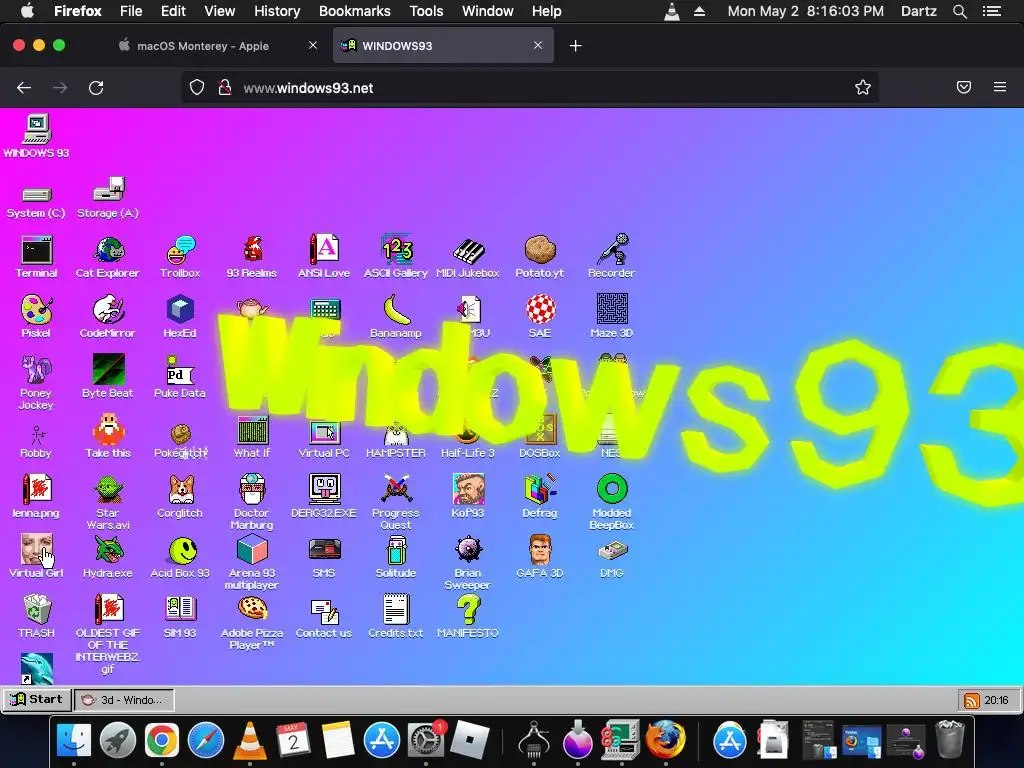Launch the Recorder microphone icon
This screenshot has width=1024, height=768.
click(x=611, y=257)
